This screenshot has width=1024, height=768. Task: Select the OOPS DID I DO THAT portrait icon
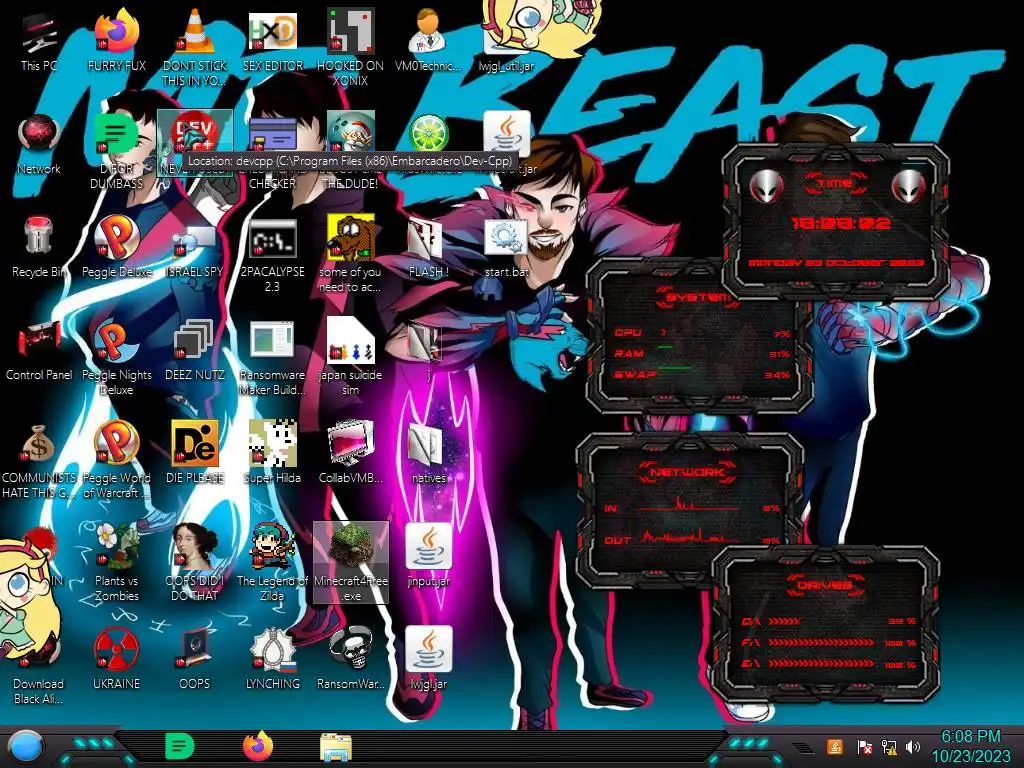pos(195,547)
